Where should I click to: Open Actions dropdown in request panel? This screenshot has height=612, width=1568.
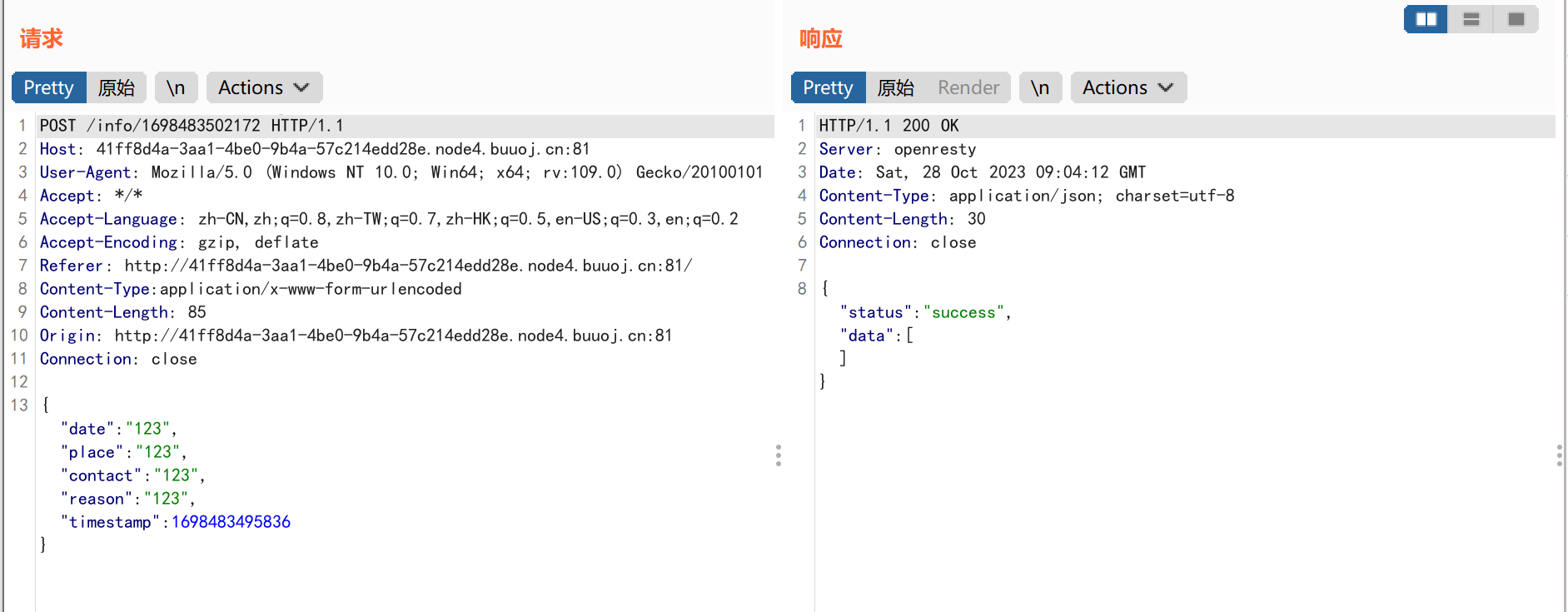(x=264, y=87)
